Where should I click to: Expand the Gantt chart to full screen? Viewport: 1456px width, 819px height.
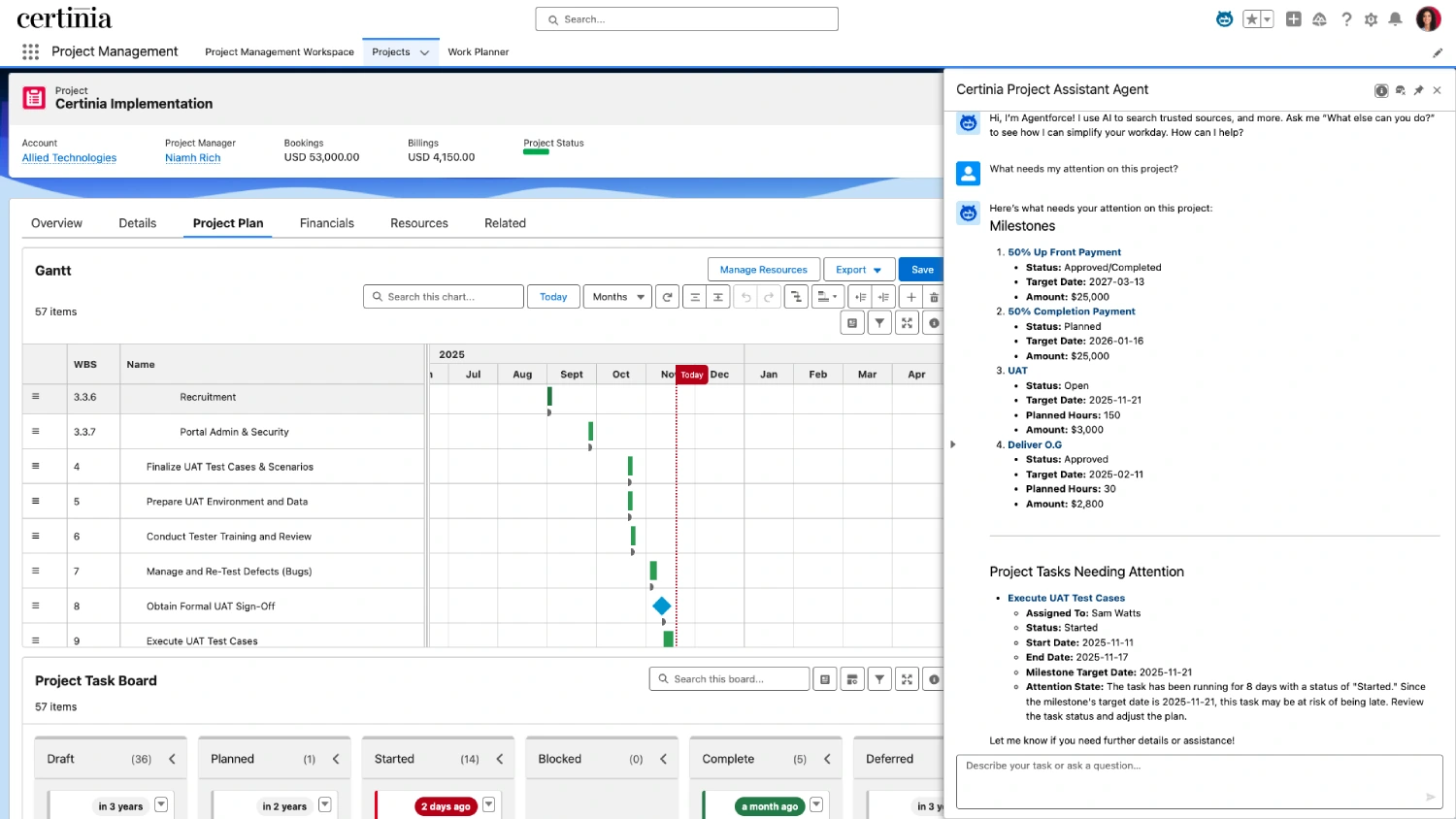[x=906, y=322]
